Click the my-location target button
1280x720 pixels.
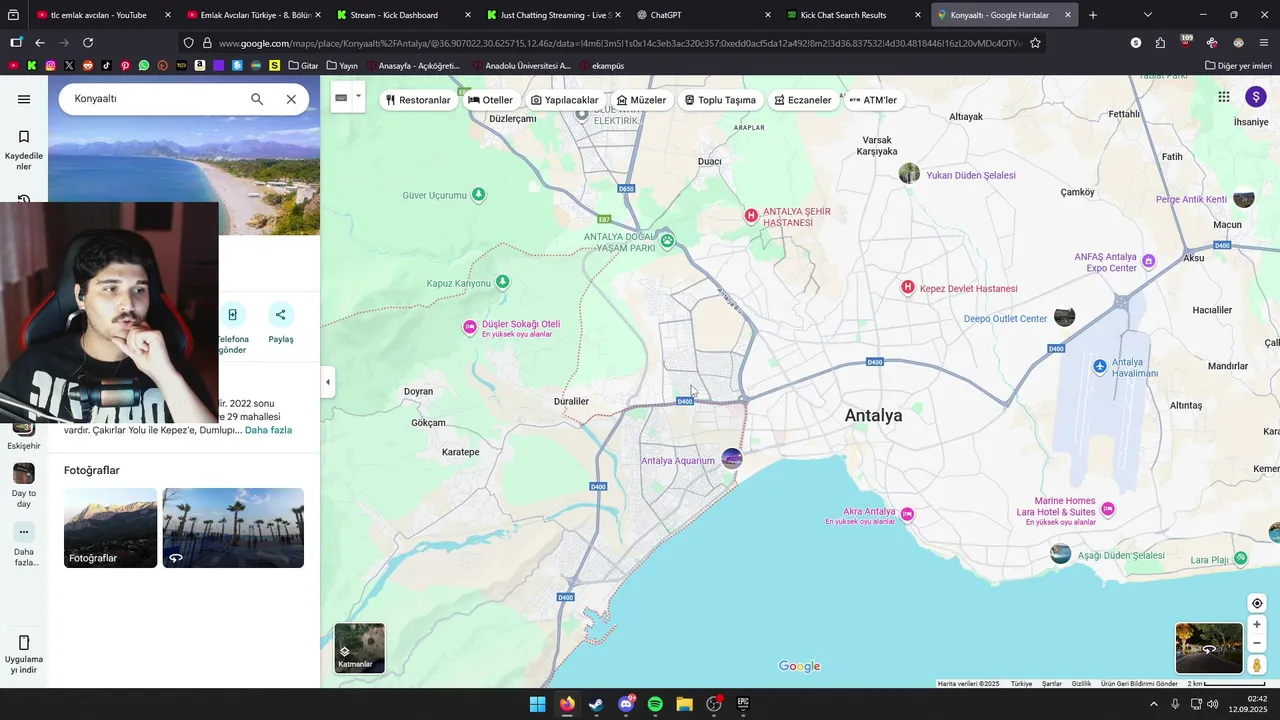(1257, 603)
